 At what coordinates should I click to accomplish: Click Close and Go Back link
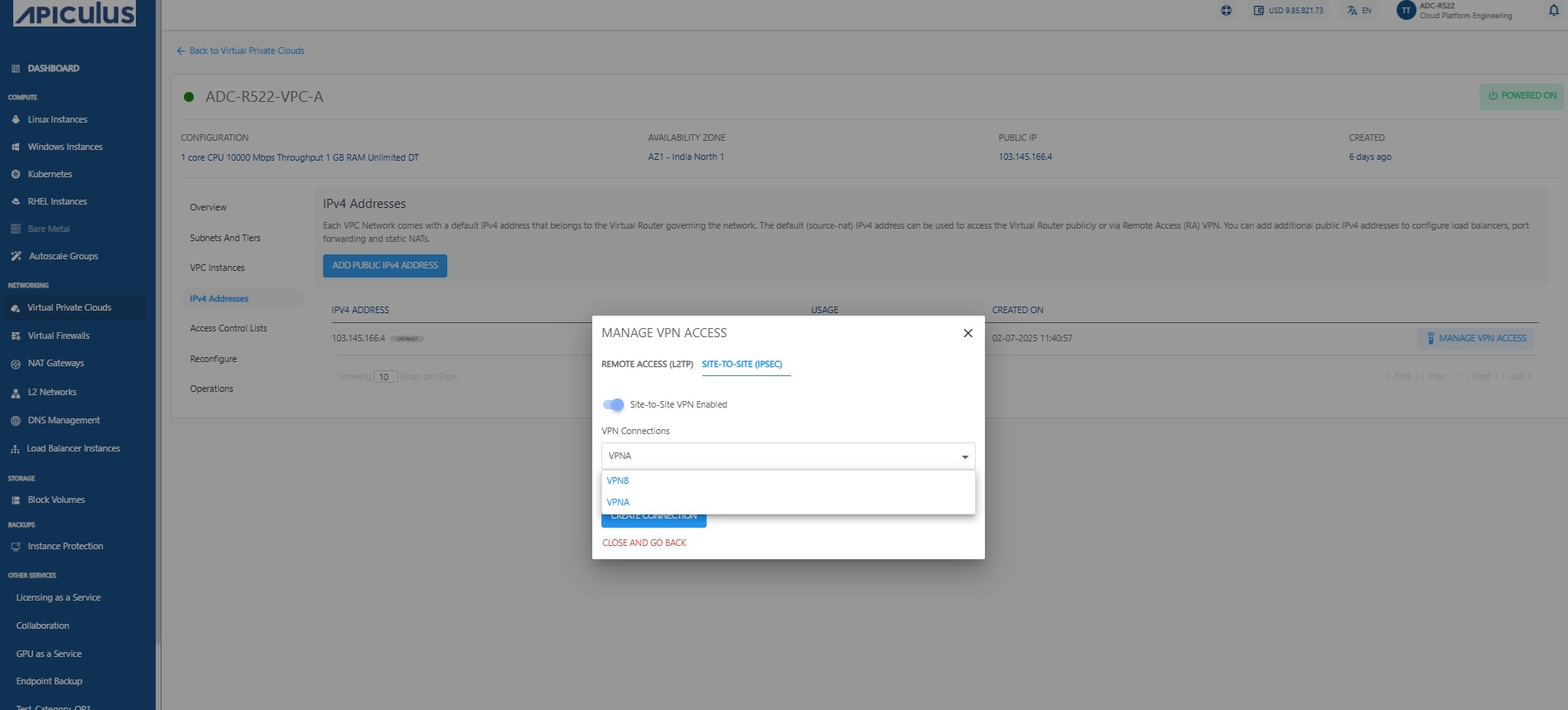(x=644, y=543)
